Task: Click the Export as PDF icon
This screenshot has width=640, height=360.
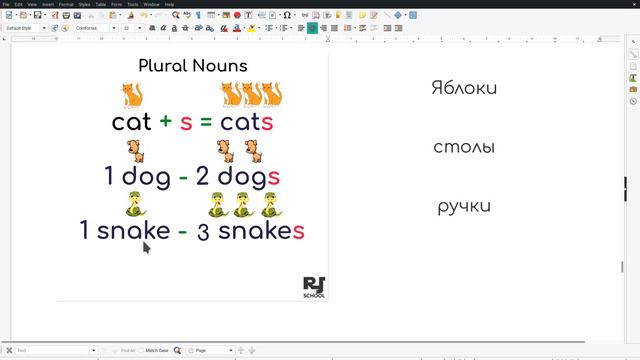Action: pyautogui.click(x=55, y=15)
